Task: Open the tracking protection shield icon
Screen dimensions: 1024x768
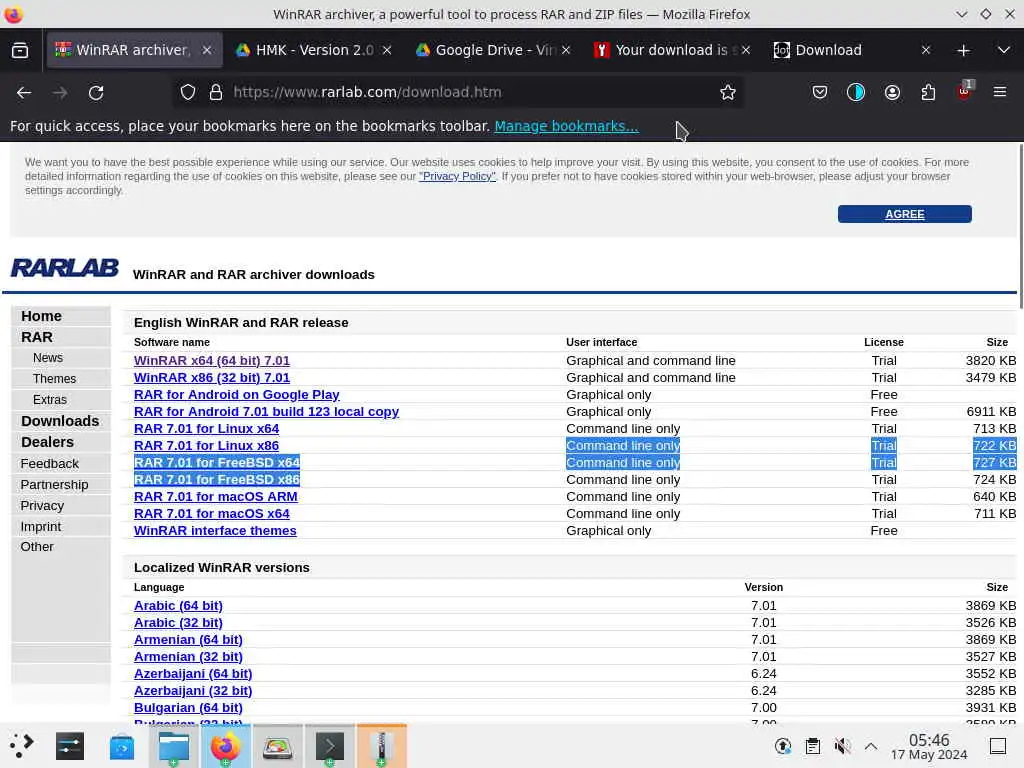Action: tap(188, 92)
